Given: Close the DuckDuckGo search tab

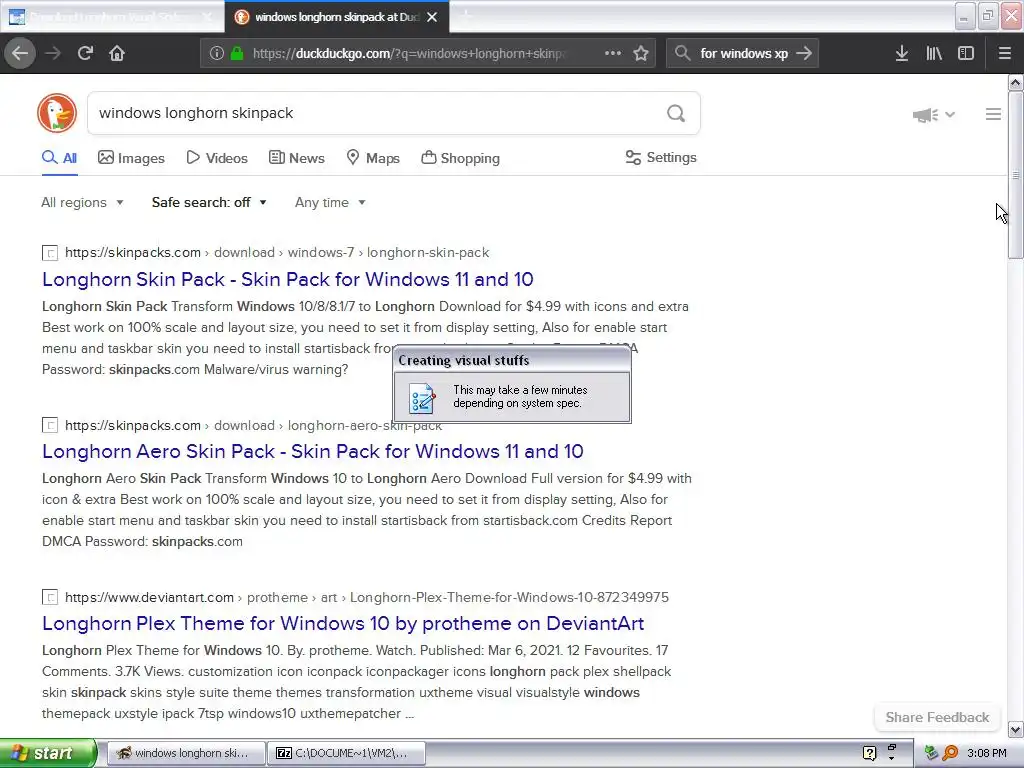Looking at the screenshot, I should pyautogui.click(x=432, y=17).
